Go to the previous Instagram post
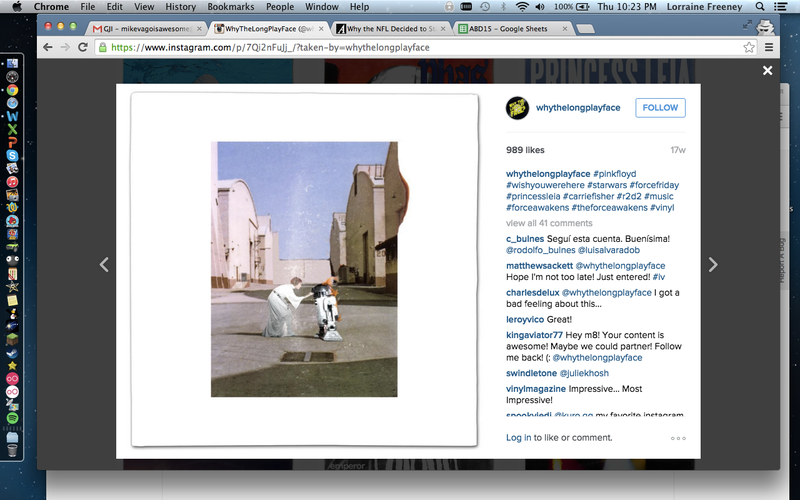This screenshot has height=500, width=800. click(x=104, y=264)
